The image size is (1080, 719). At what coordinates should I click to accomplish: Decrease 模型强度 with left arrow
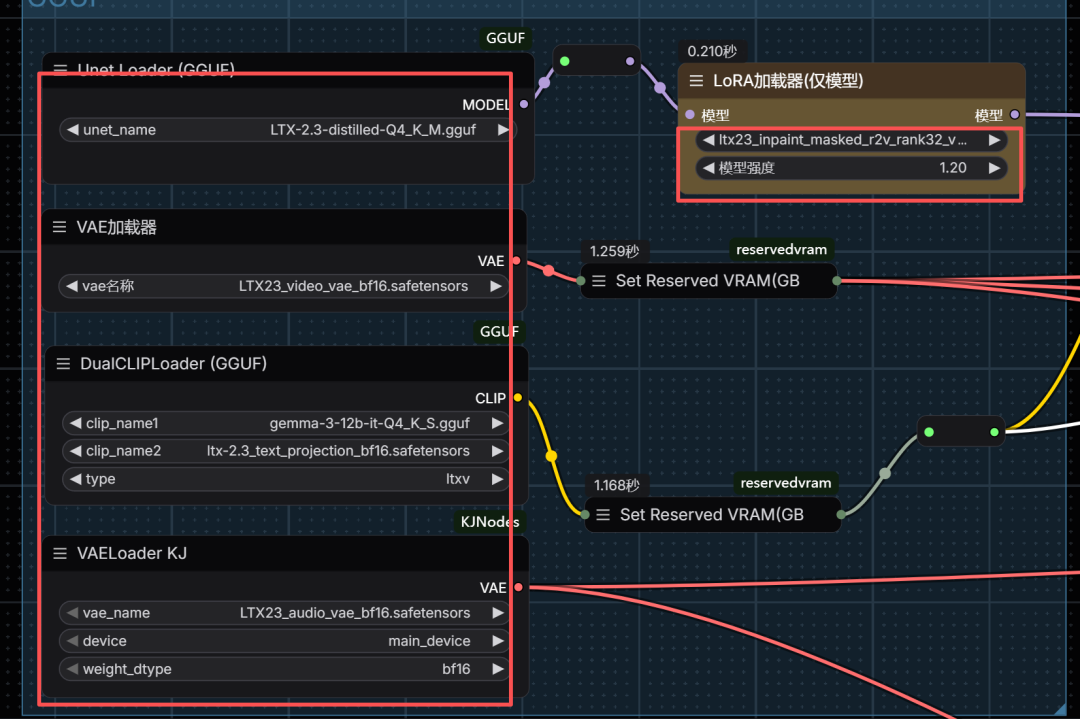click(x=708, y=168)
